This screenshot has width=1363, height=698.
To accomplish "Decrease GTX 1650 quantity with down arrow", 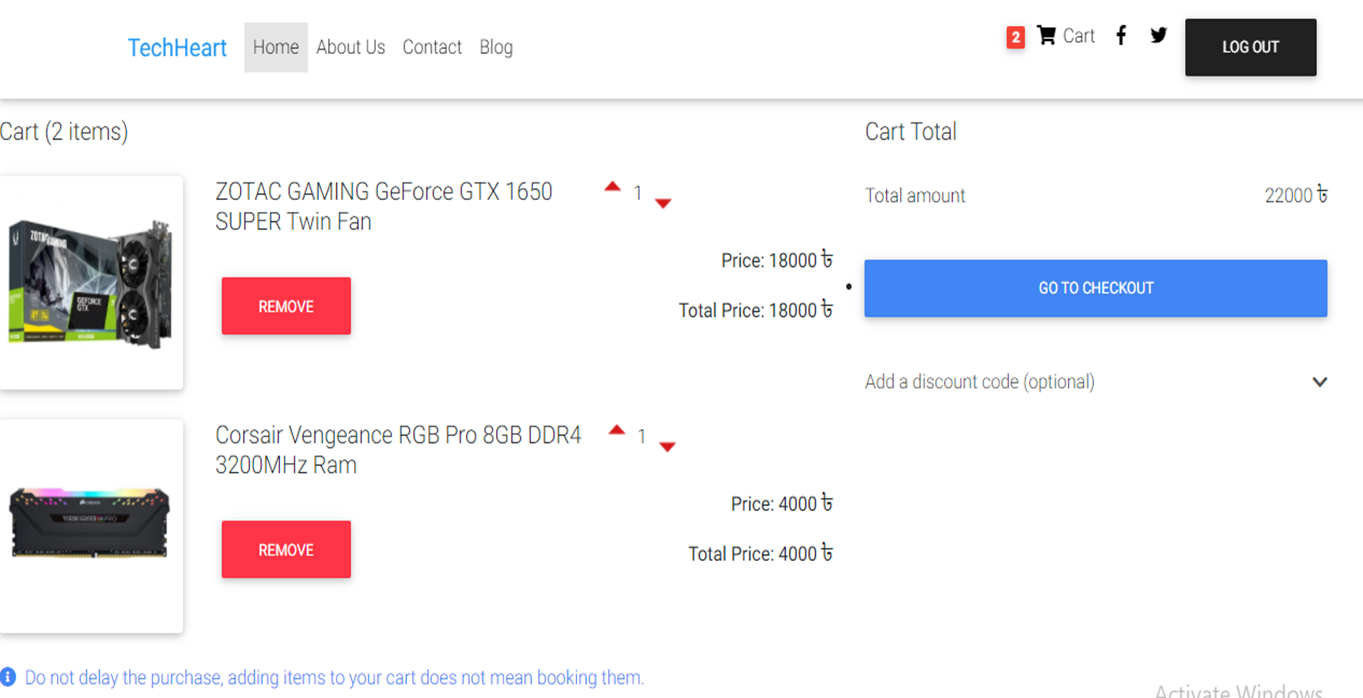I will pyautogui.click(x=663, y=203).
